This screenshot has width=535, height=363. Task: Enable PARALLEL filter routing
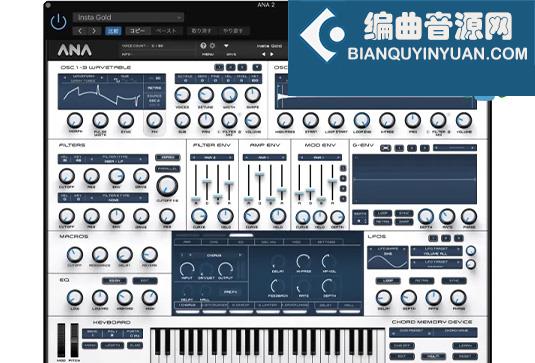168,169
